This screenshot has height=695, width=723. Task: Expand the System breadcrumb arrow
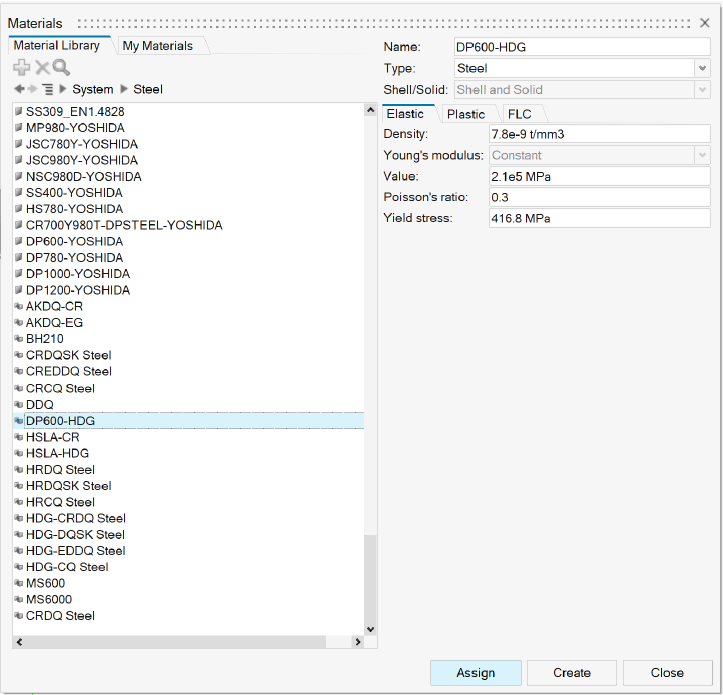click(x=63, y=89)
